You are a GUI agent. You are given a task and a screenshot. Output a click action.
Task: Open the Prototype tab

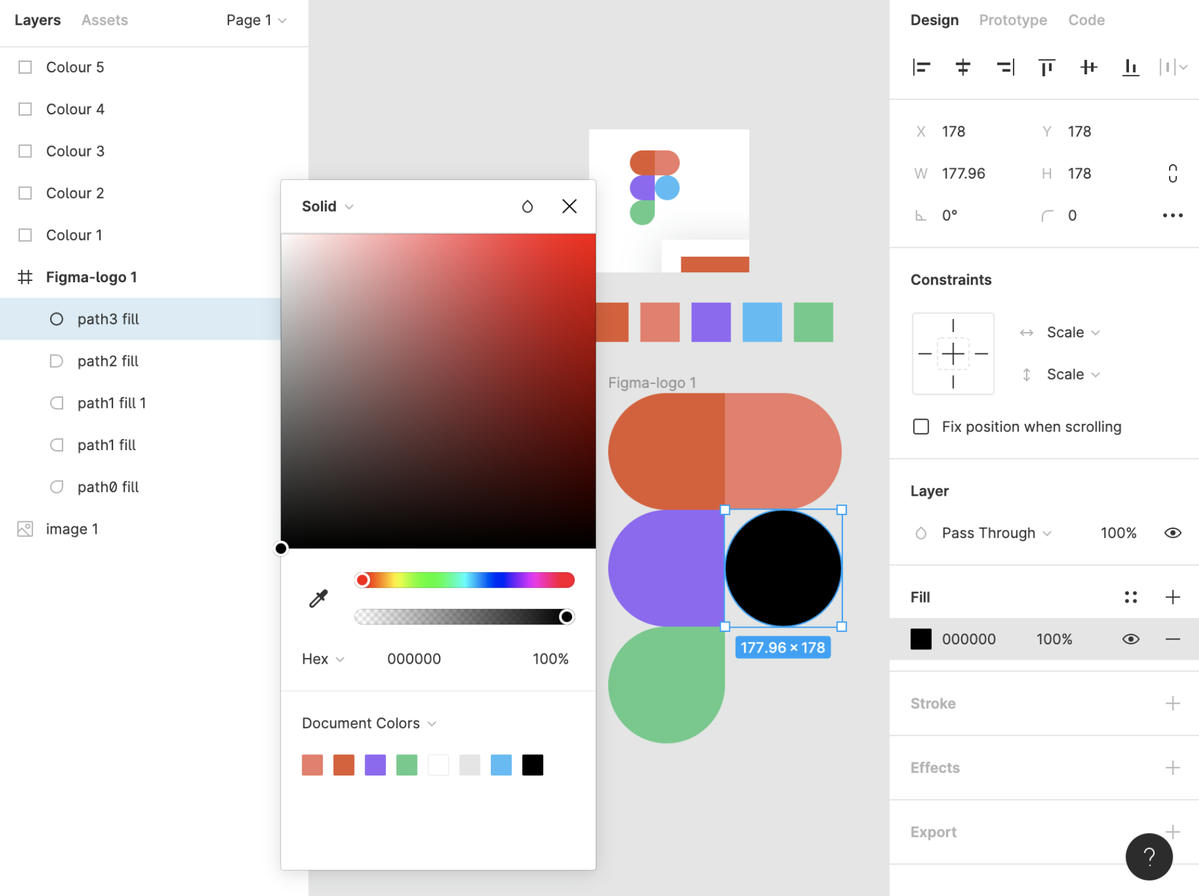click(x=1012, y=20)
